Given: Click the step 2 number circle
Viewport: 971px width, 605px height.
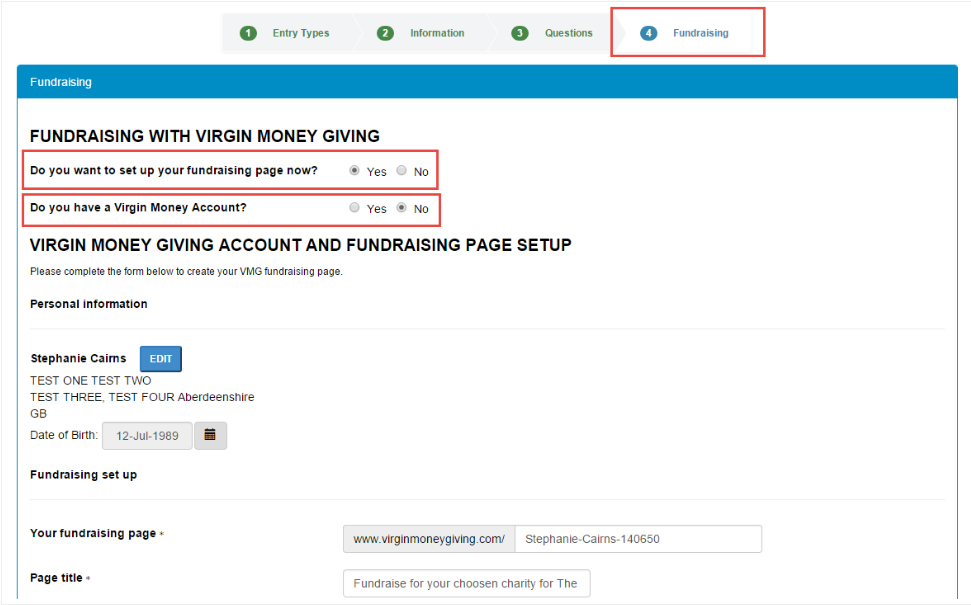Looking at the screenshot, I should click(x=385, y=33).
